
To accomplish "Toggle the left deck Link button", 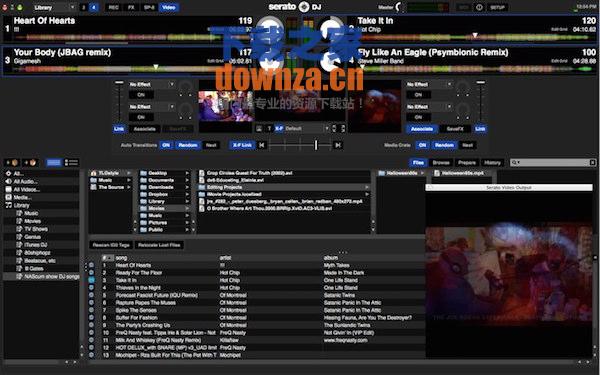I will (119, 129).
